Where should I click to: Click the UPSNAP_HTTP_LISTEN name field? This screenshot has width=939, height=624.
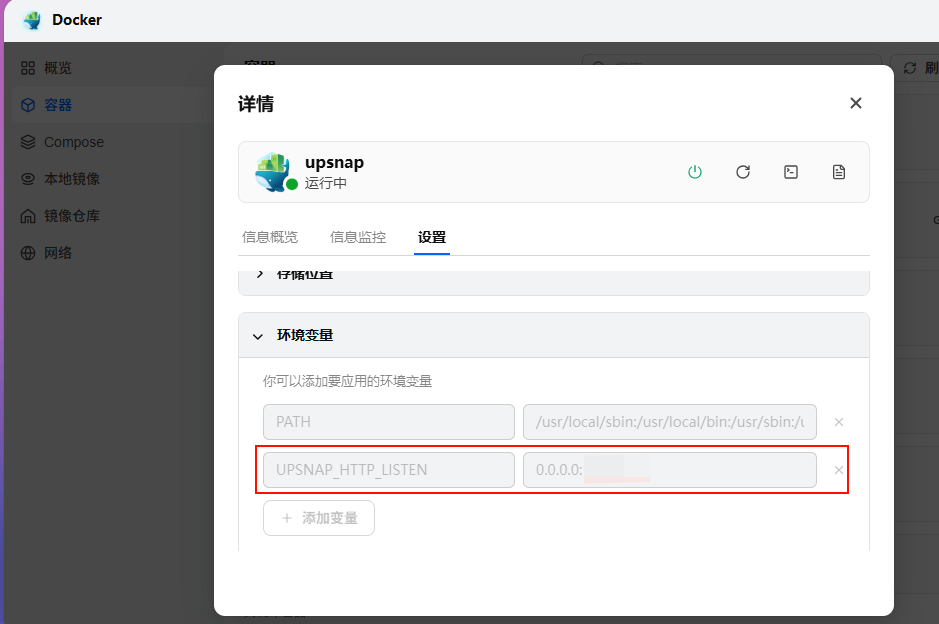[x=389, y=470]
